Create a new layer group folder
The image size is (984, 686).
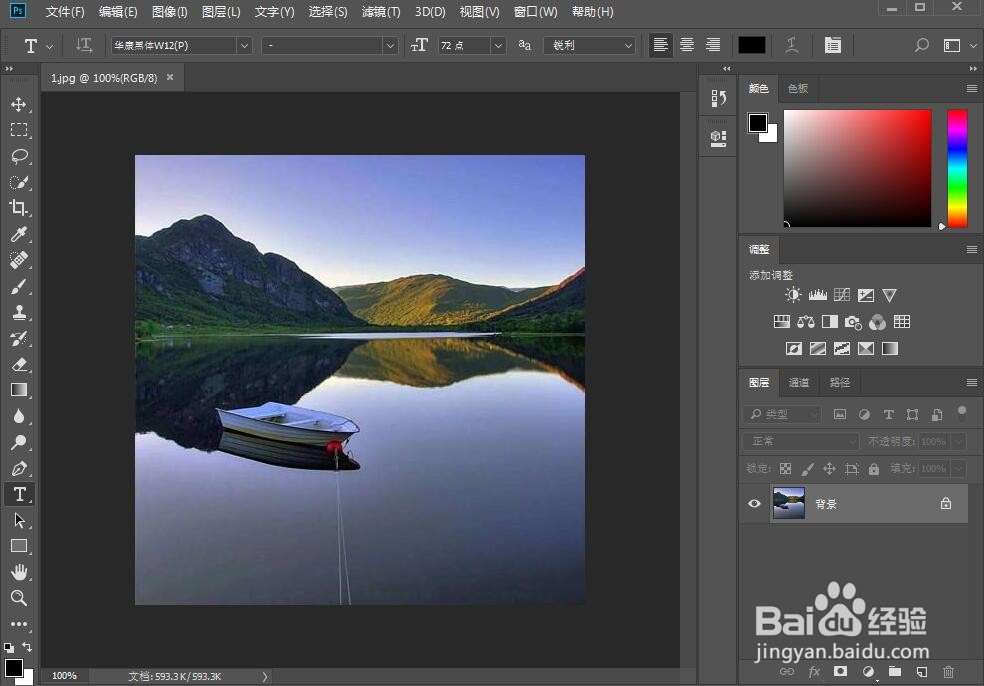(x=895, y=672)
